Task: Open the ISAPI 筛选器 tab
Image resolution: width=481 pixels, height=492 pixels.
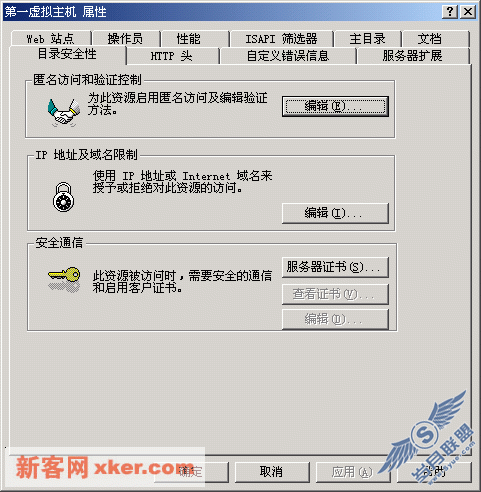Action: pyautogui.click(x=281, y=39)
